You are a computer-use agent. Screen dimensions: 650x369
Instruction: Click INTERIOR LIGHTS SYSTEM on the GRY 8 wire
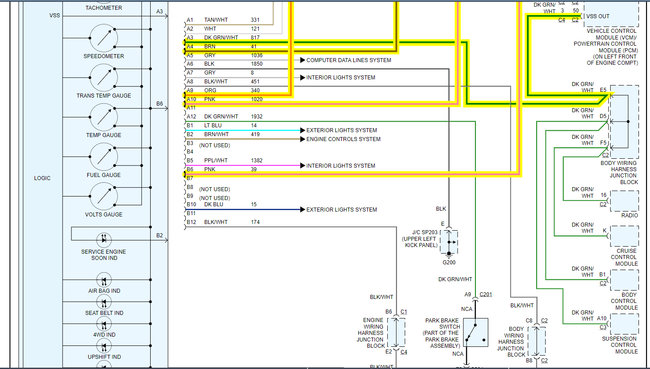click(x=341, y=78)
